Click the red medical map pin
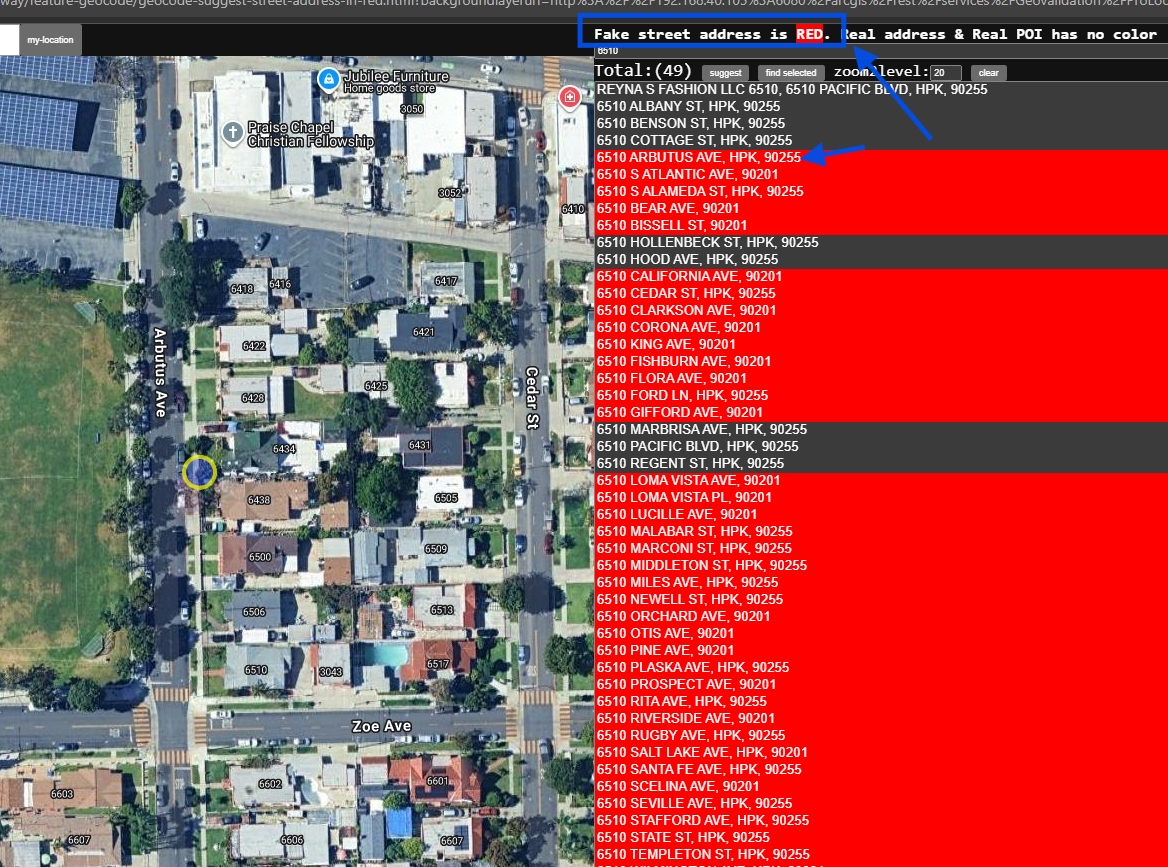This screenshot has width=1168, height=867. click(x=569, y=96)
